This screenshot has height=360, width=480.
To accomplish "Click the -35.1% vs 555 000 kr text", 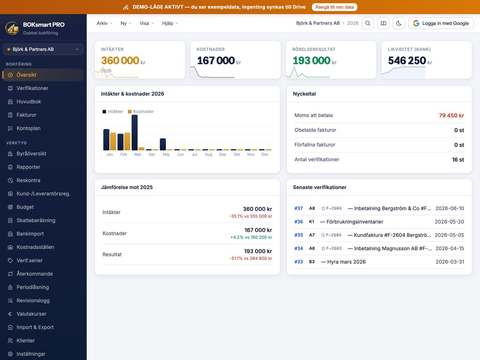I will [x=251, y=216].
